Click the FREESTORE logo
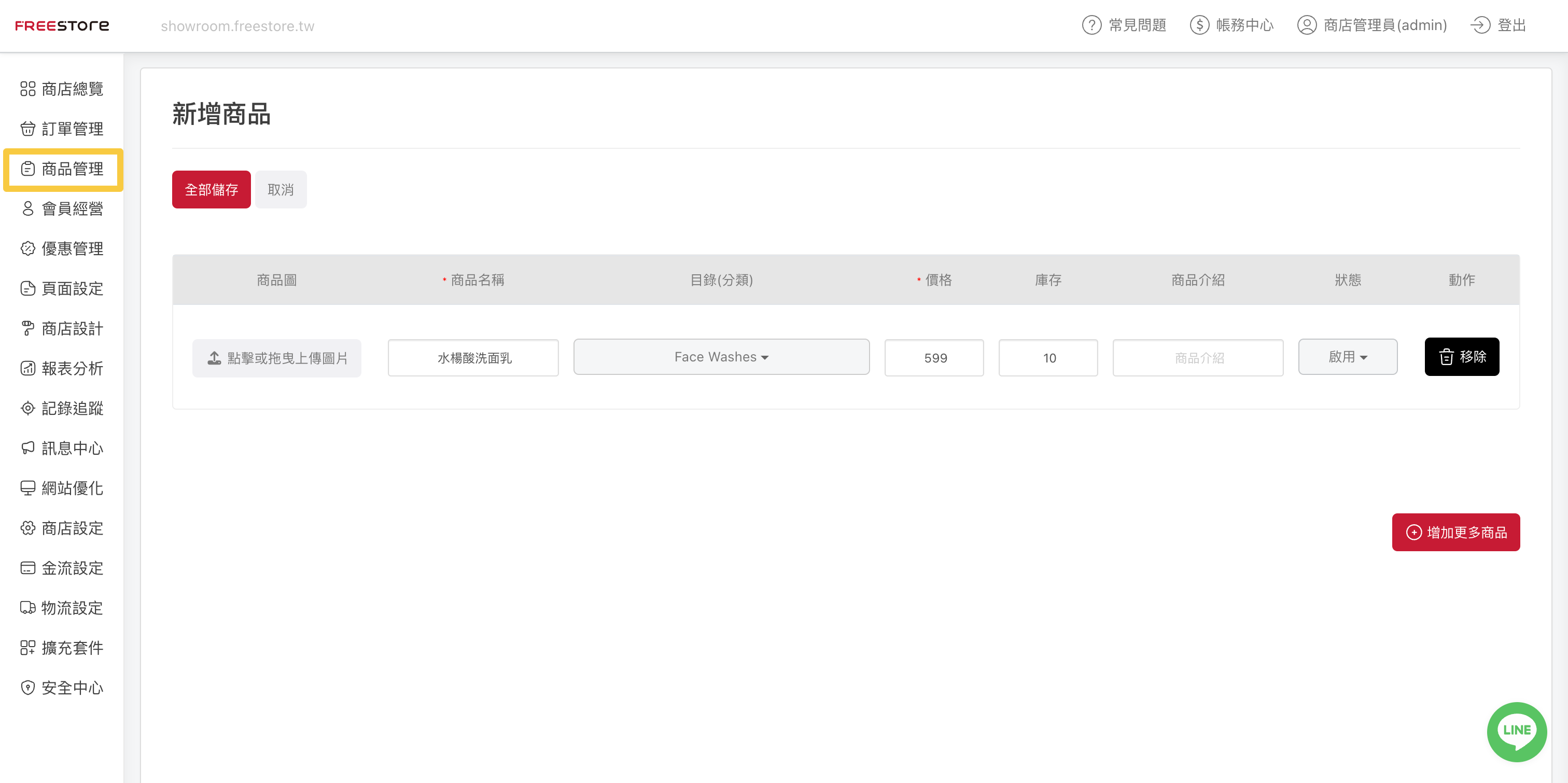 [x=62, y=25]
